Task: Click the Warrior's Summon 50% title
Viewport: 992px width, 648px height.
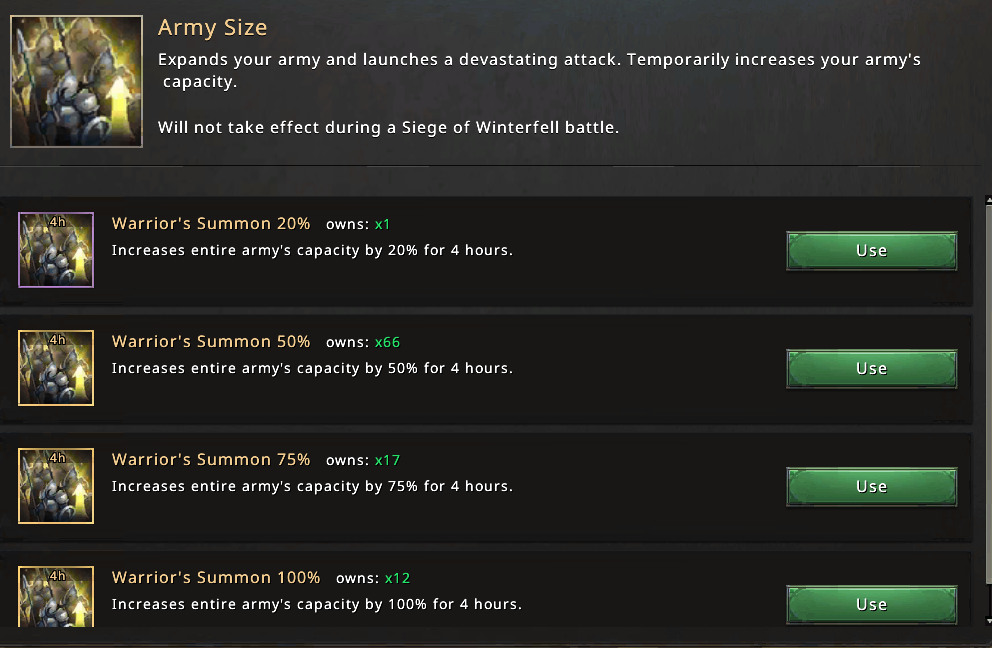Action: pos(211,342)
